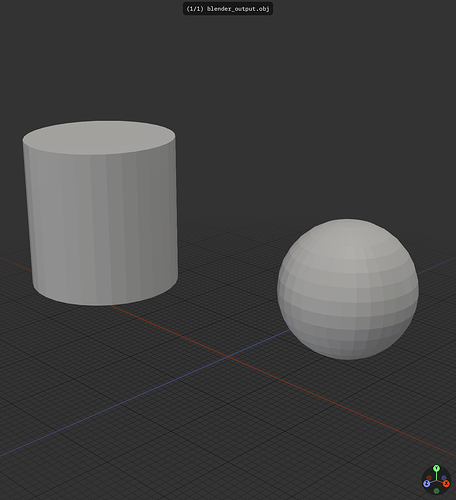Click the dark red negative X gizmo dot
The height and width of the screenshot is (500, 456).
429,478
